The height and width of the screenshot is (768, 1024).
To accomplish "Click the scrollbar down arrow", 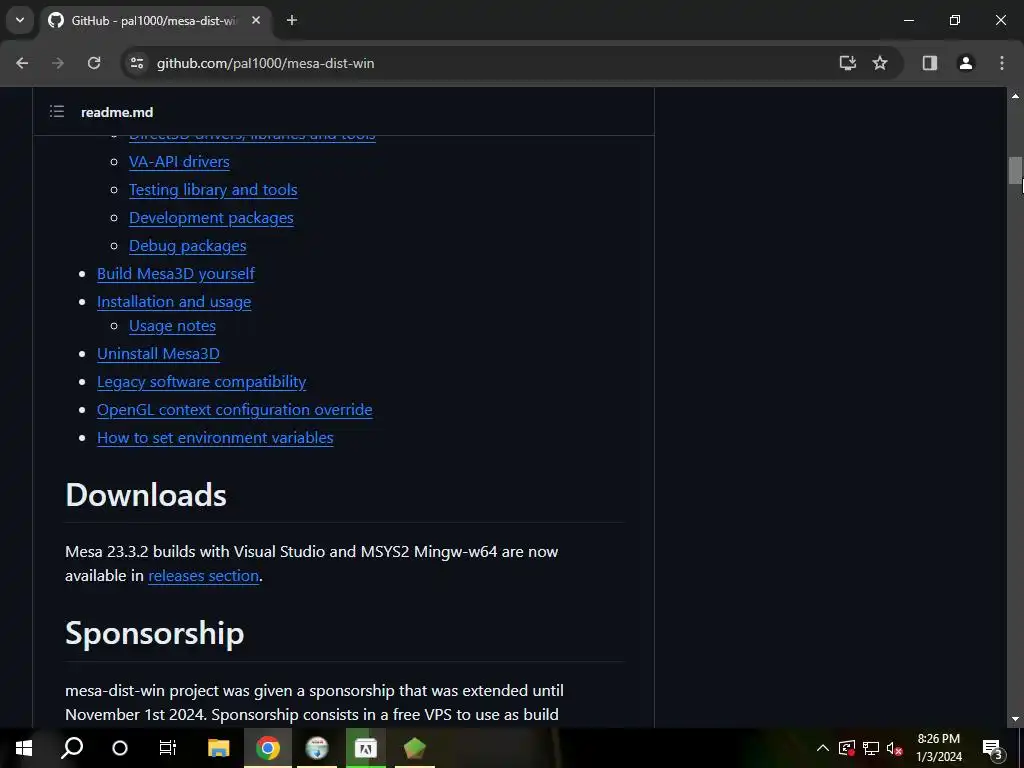I will (1015, 719).
